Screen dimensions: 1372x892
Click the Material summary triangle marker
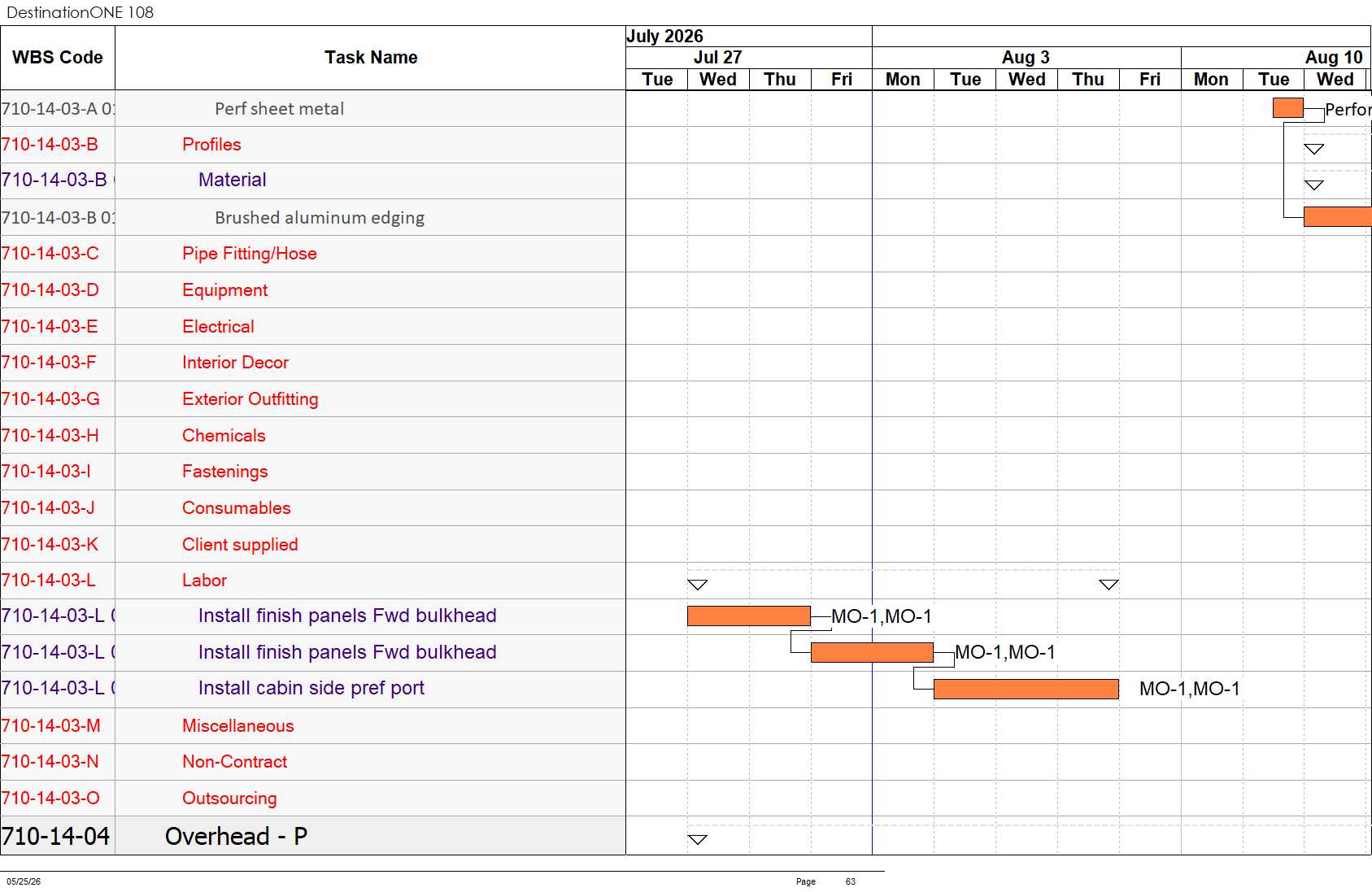click(x=1314, y=185)
